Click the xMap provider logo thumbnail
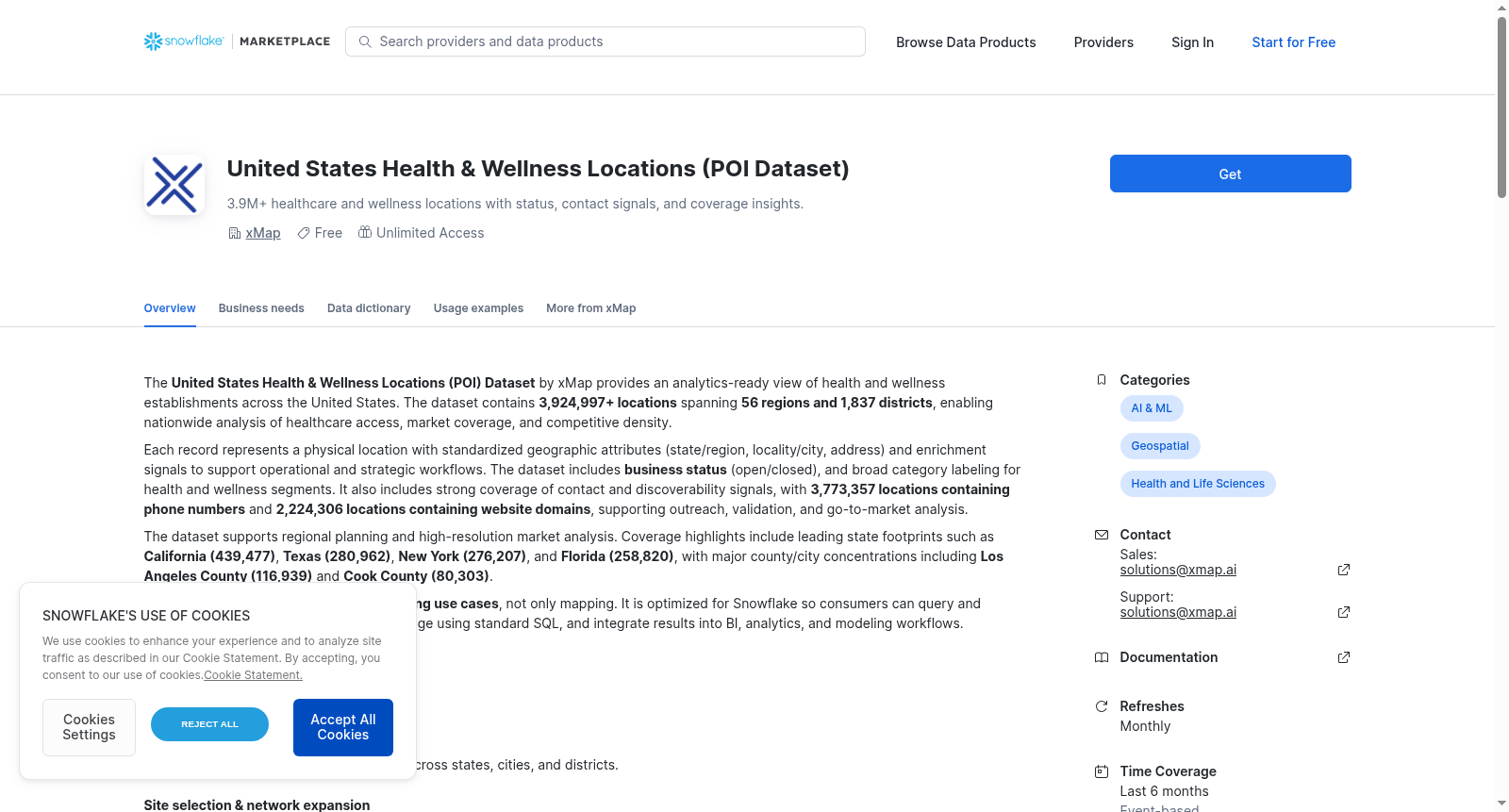The width and height of the screenshot is (1509, 812). click(x=174, y=185)
